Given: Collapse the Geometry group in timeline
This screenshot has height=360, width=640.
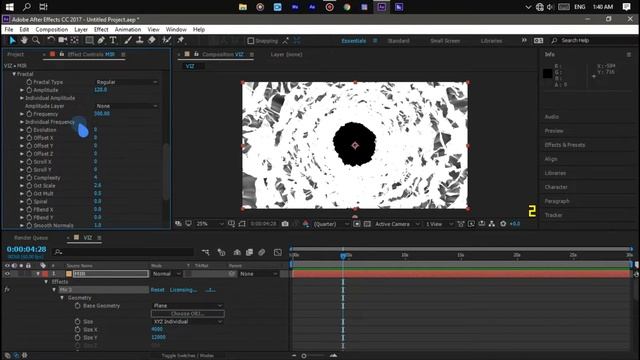Looking at the screenshot, I should click(x=62, y=298).
